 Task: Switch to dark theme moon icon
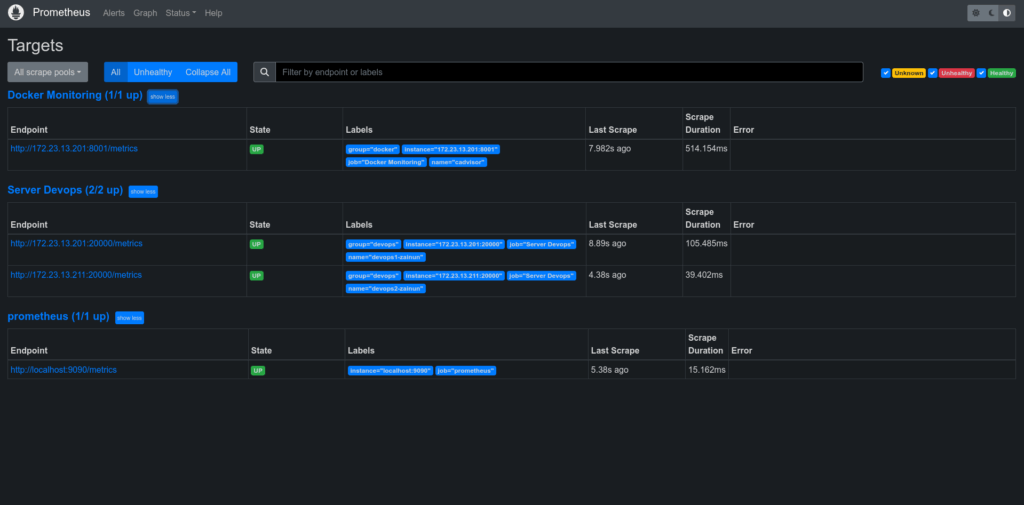click(x=991, y=13)
